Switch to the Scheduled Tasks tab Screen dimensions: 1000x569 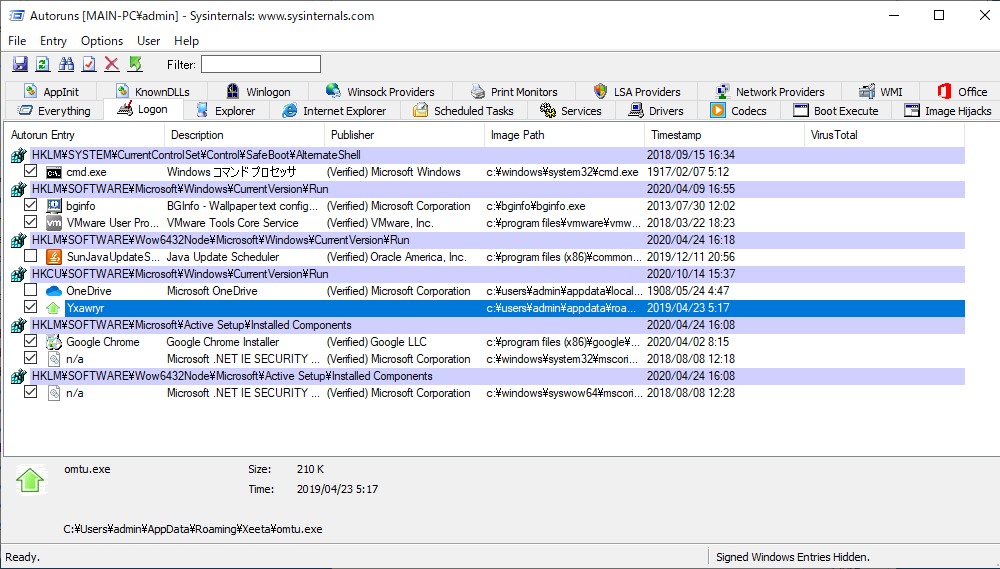click(464, 111)
